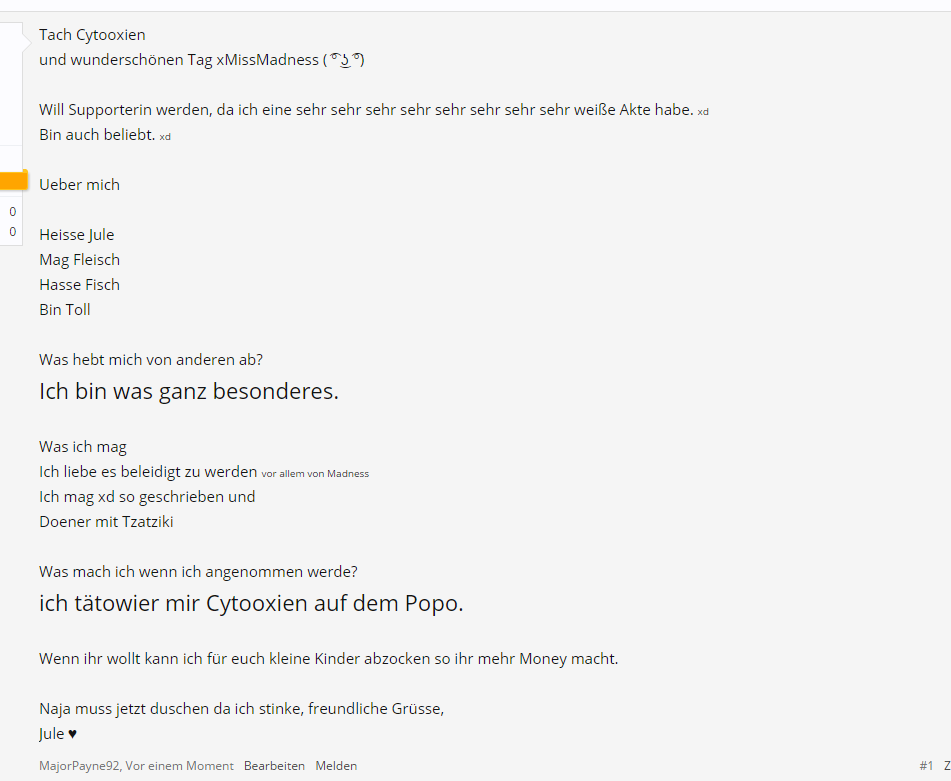Open the #1 post permalink
The width and height of the screenshot is (951, 781).
(926, 766)
